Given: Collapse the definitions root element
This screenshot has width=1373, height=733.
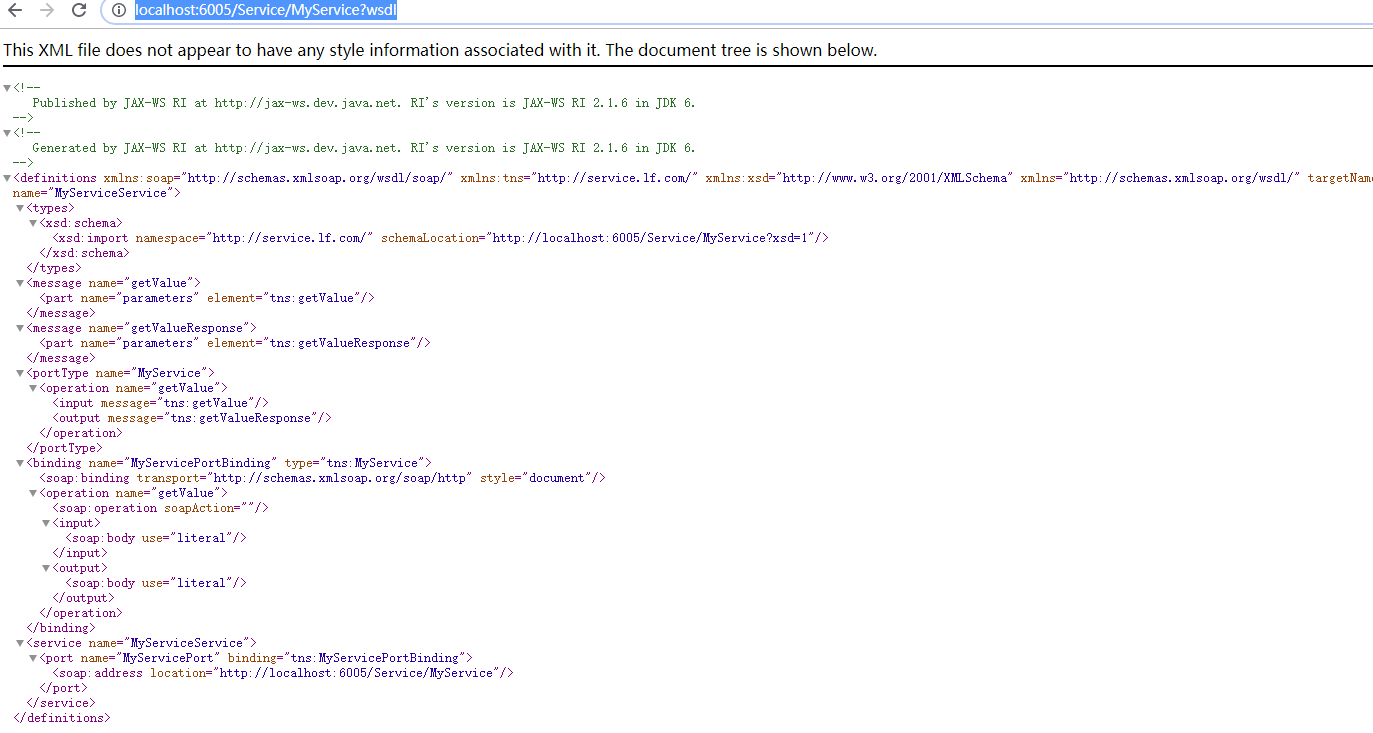Looking at the screenshot, I should [7, 178].
